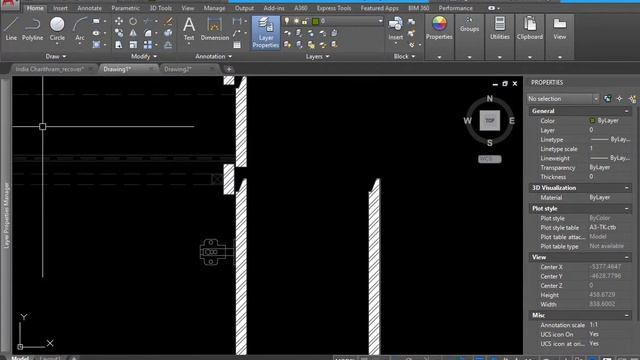Toggle layer freeze sun icon
This screenshot has height=360, width=640.
296,21
